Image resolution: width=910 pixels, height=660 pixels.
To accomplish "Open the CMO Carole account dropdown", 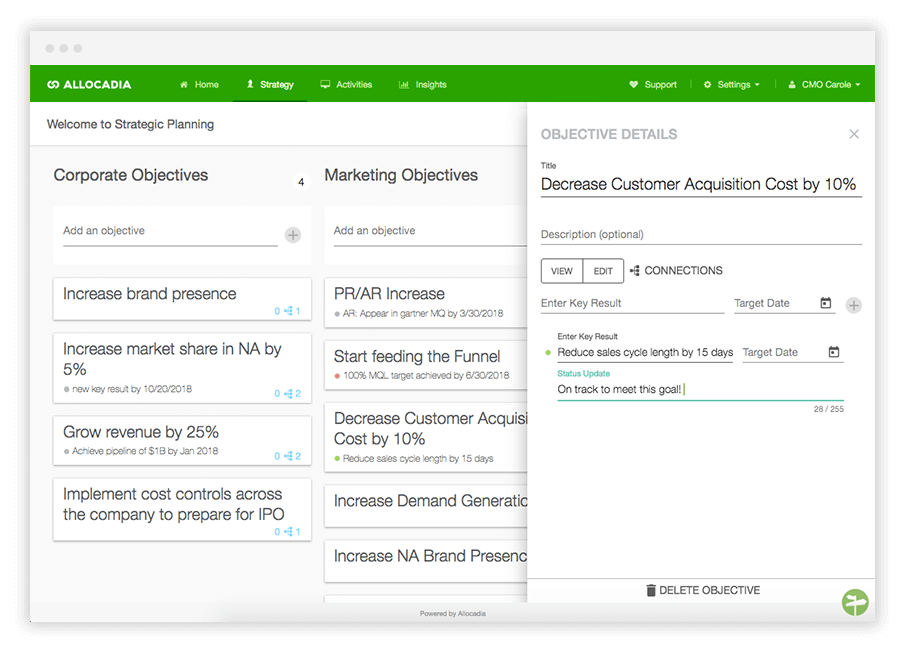I will 824,84.
